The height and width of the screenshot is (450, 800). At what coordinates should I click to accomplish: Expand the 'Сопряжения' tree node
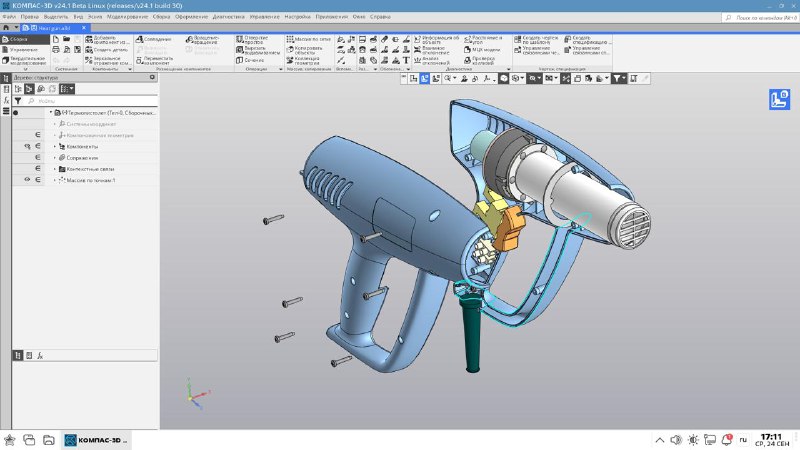point(53,158)
